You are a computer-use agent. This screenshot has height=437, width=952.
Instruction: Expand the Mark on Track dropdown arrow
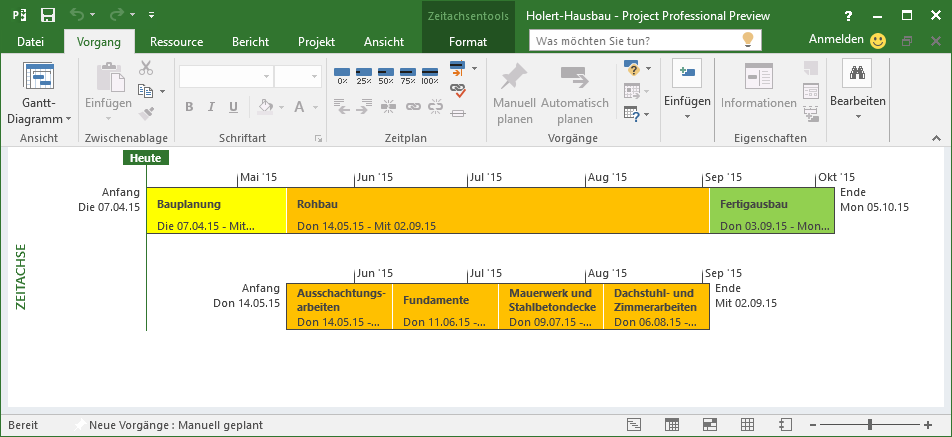[474, 68]
